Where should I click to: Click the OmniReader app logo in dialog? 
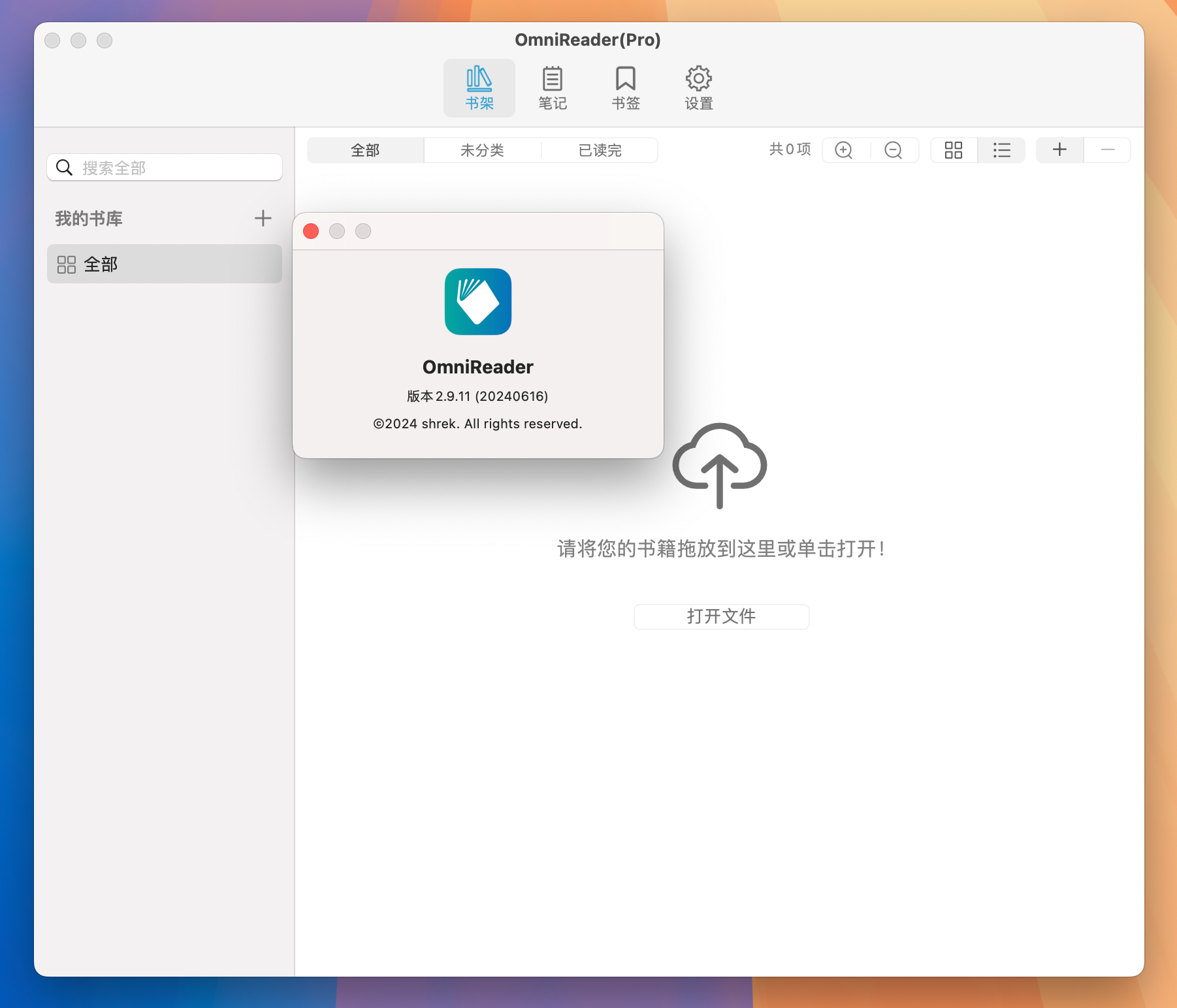[478, 302]
